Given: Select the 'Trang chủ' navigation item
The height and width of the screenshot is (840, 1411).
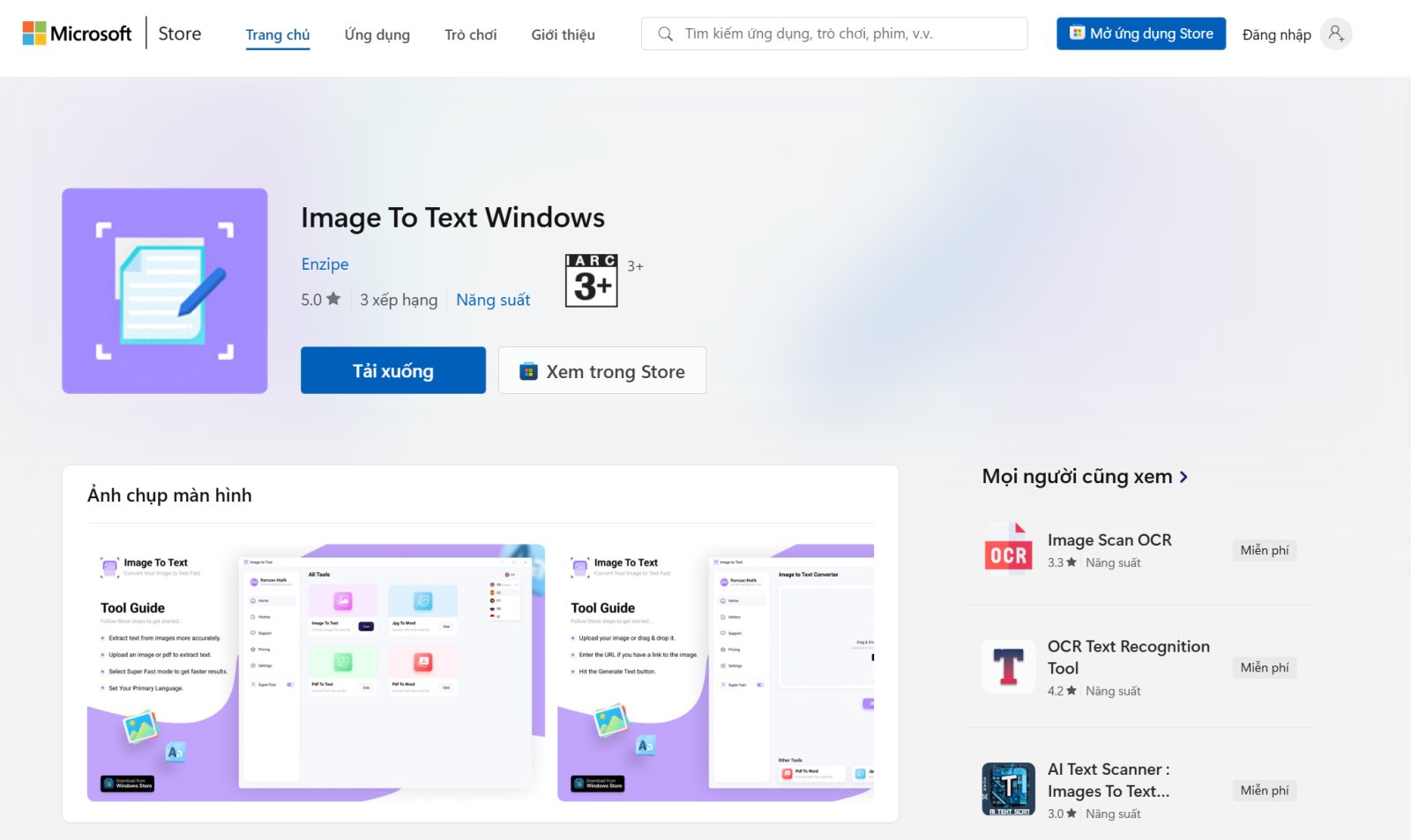Looking at the screenshot, I should pos(277,34).
